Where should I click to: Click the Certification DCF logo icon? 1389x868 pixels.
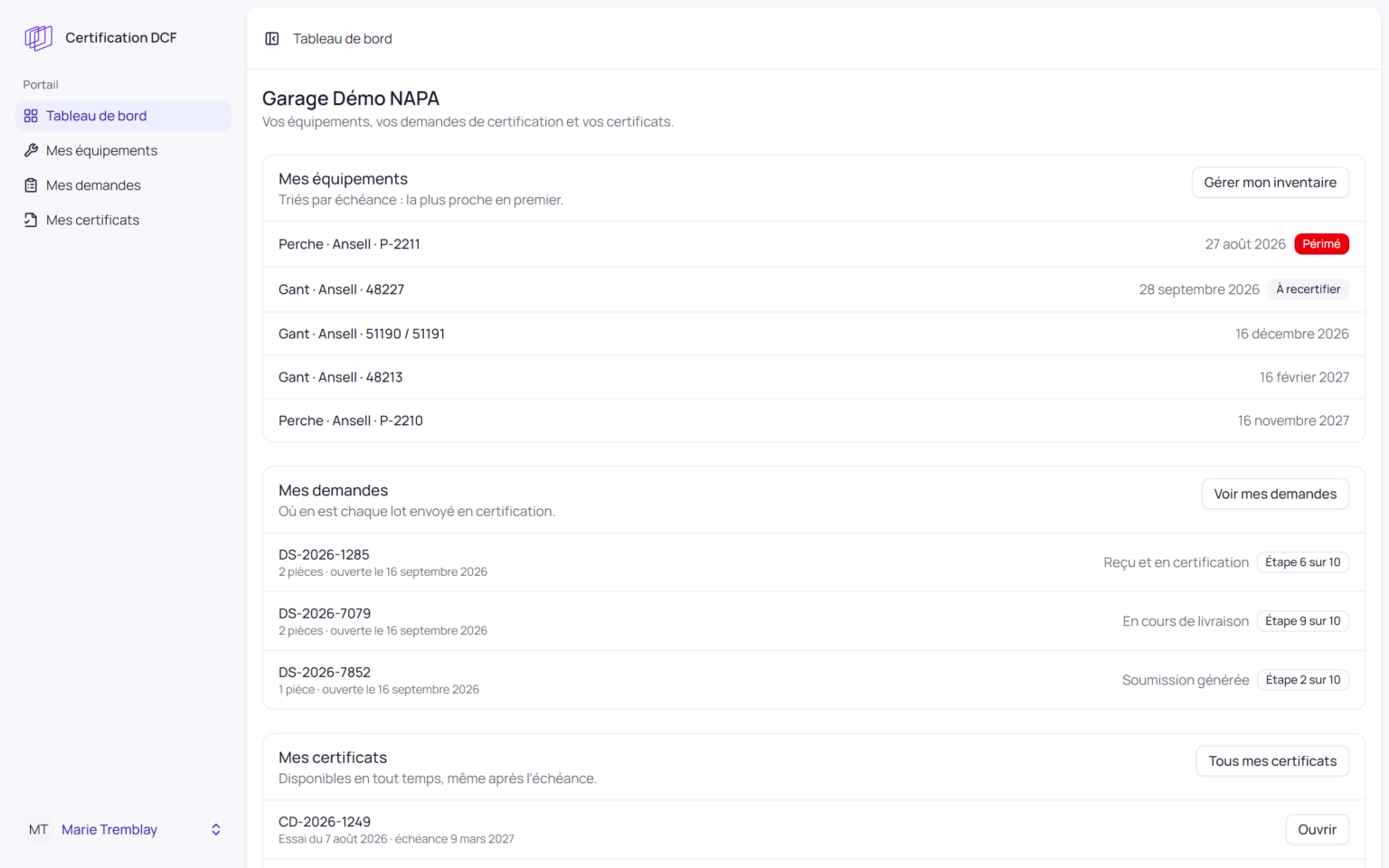[x=38, y=38]
